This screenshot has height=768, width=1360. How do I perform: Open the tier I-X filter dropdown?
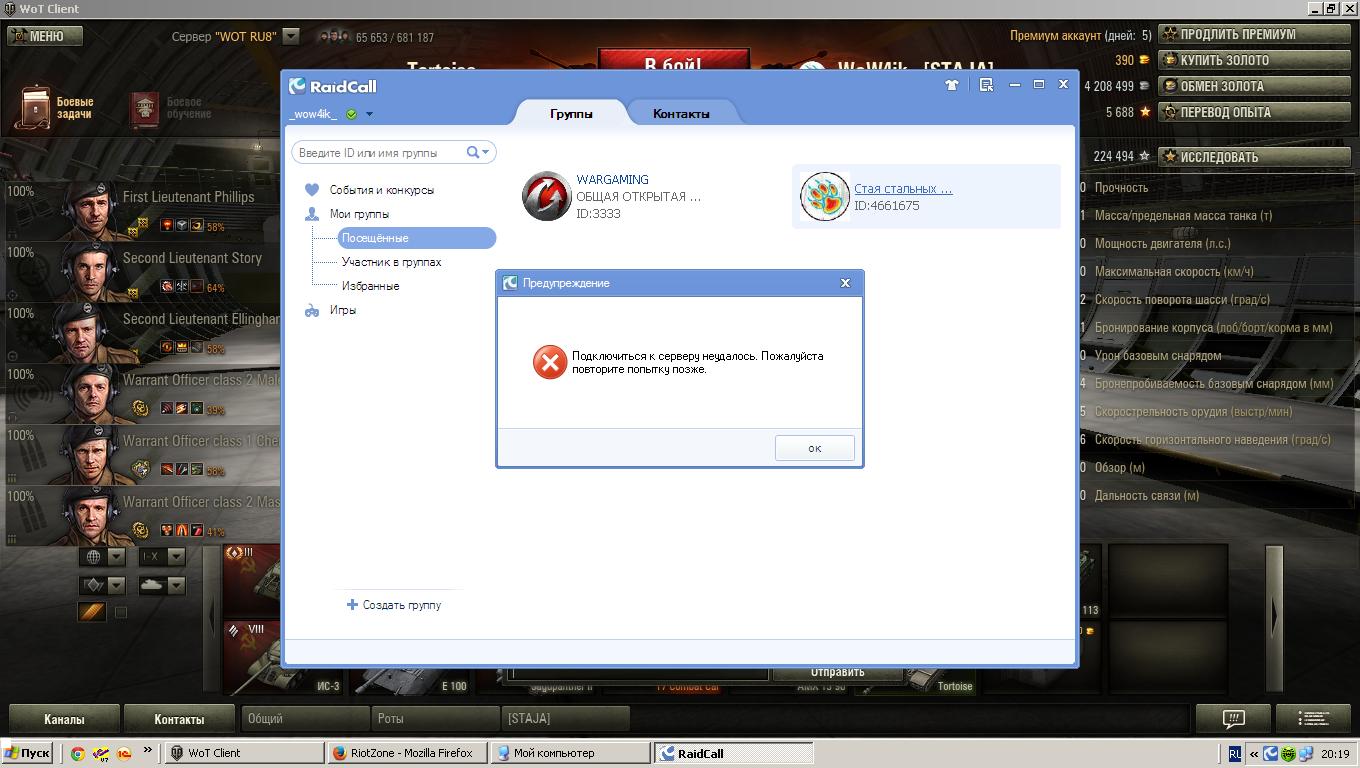point(162,557)
